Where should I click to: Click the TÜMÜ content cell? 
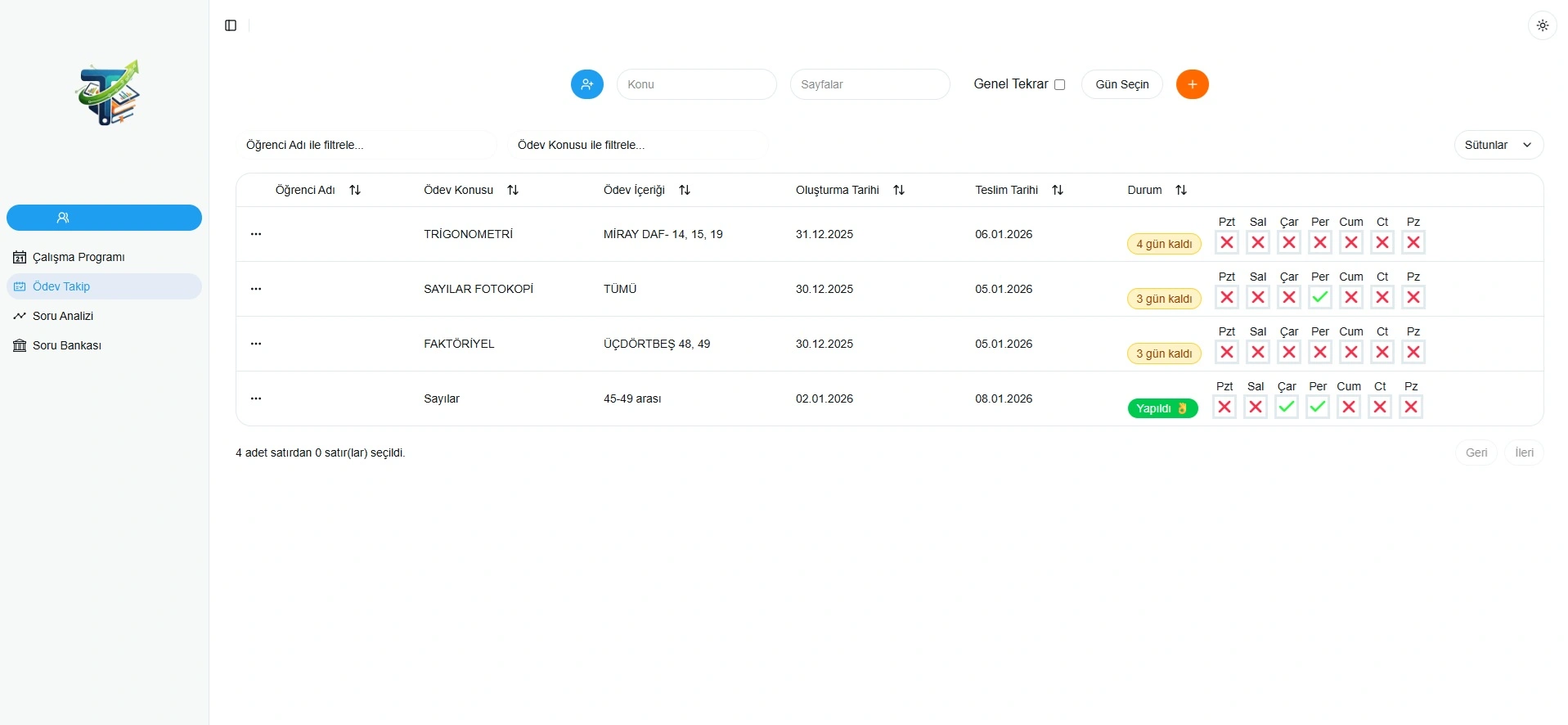[x=620, y=289]
